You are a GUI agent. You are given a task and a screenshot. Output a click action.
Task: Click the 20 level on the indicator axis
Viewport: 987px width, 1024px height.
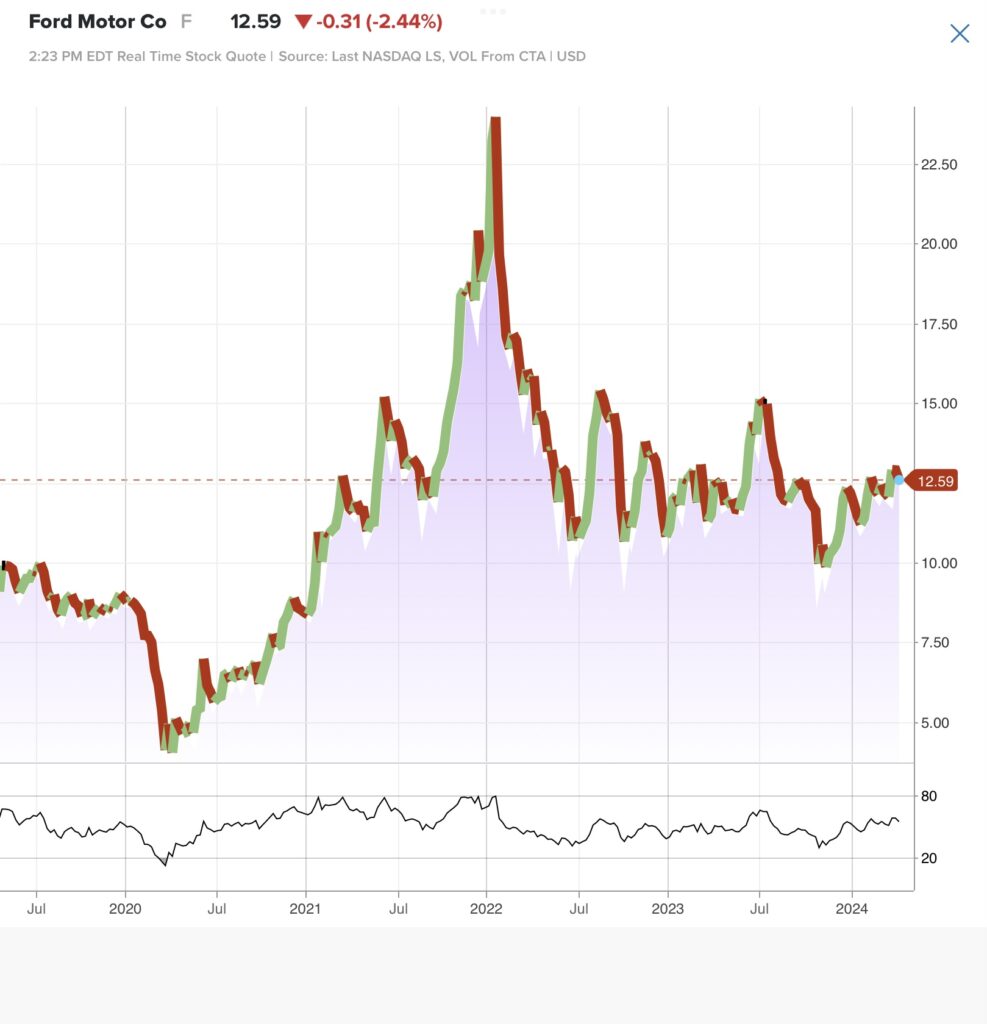(929, 858)
